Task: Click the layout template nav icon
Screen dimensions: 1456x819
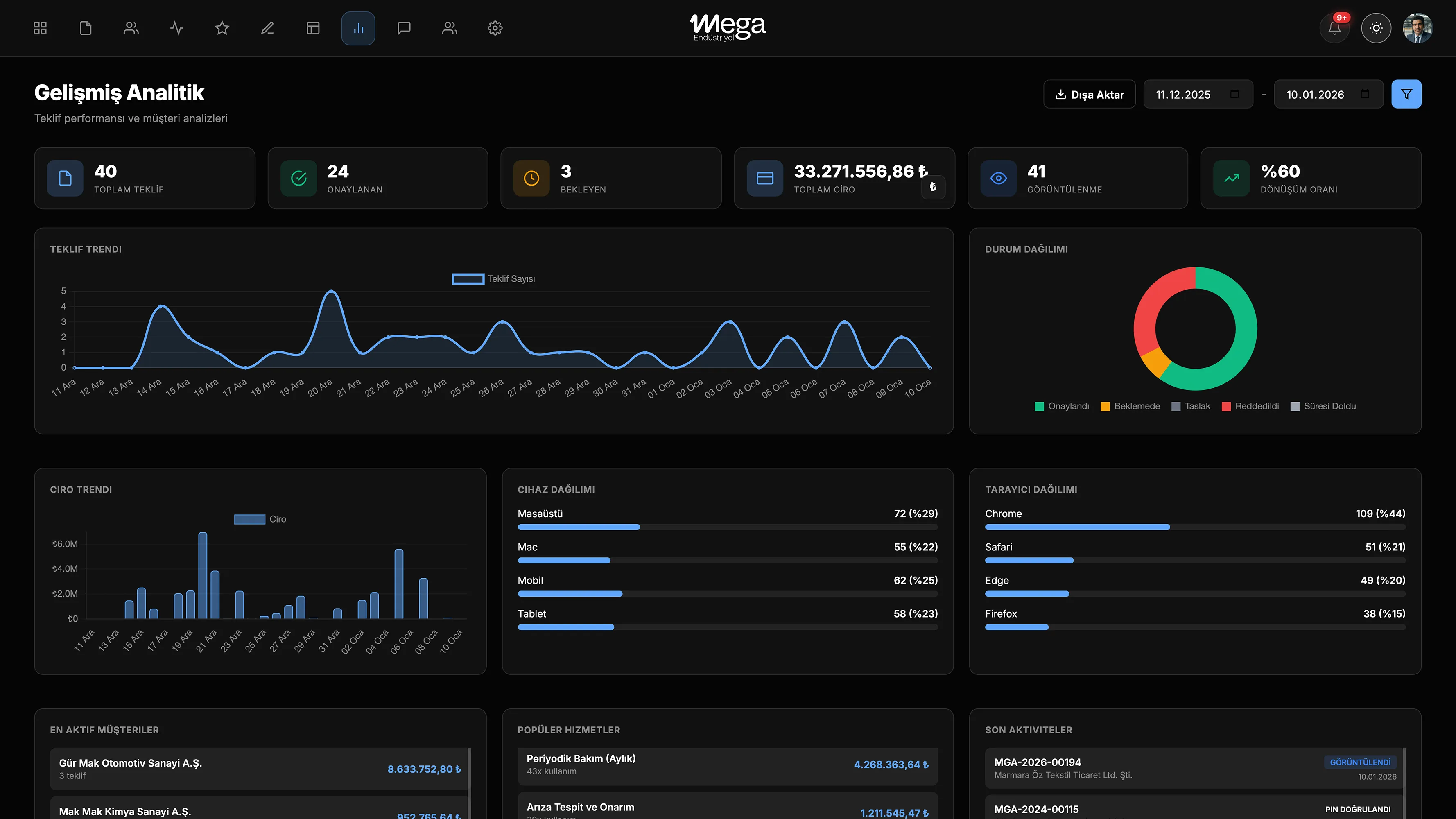Action: point(313,28)
